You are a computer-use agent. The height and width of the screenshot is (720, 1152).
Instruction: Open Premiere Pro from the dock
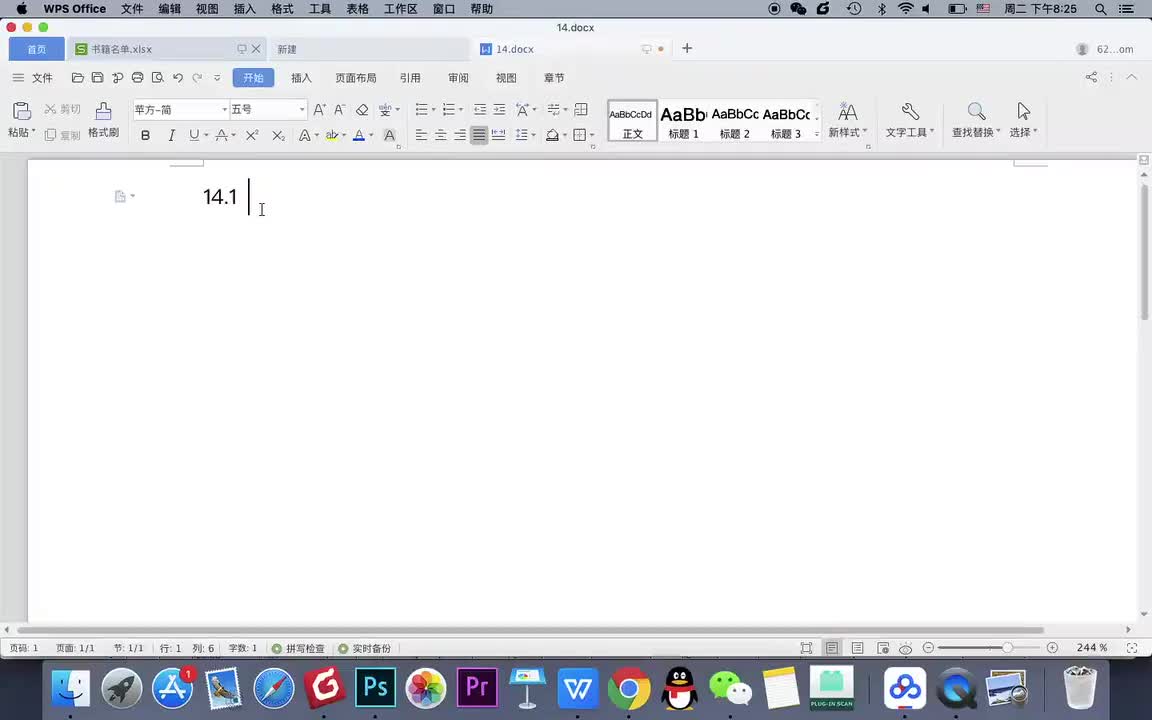click(477, 687)
